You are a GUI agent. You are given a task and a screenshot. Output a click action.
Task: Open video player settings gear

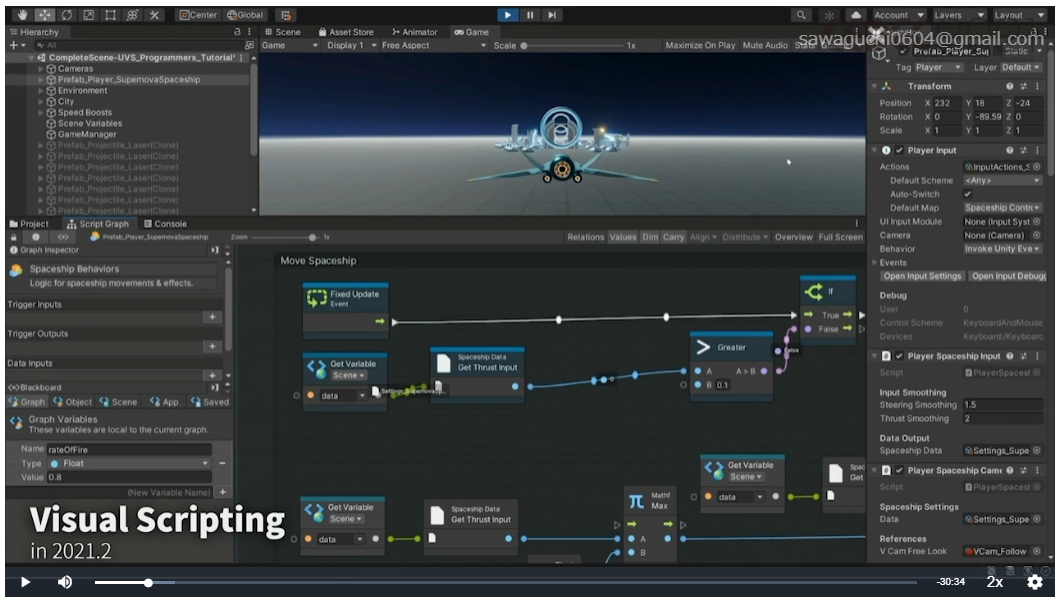pos(1035,582)
